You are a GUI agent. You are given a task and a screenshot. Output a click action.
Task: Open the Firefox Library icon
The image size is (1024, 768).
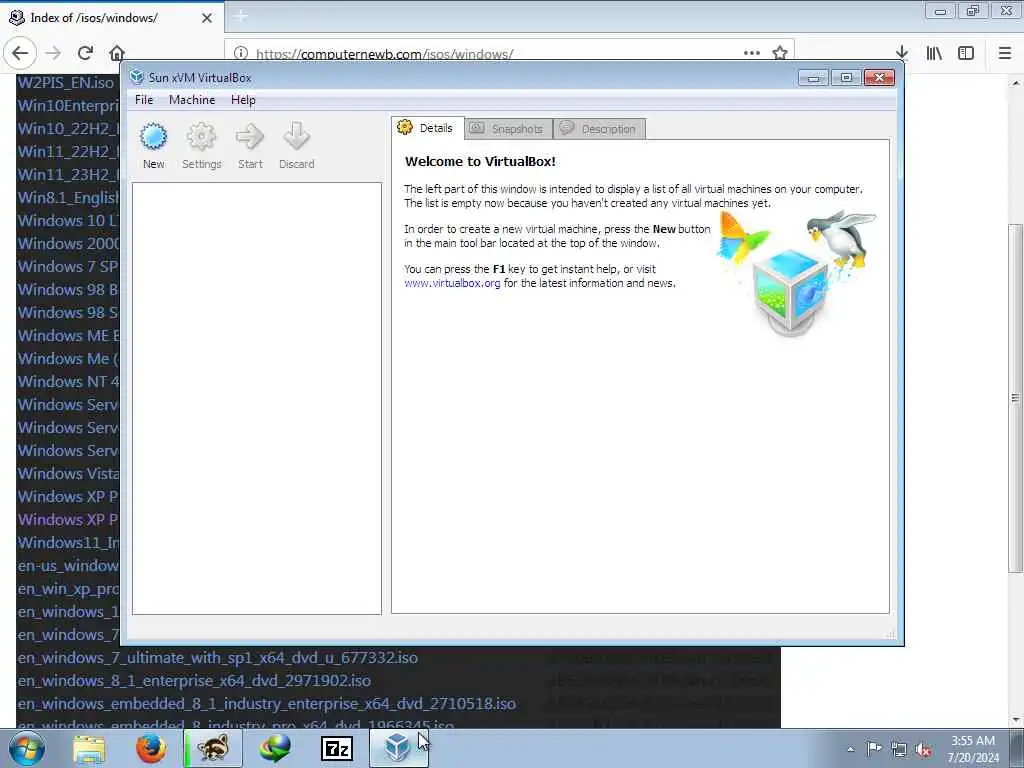(x=934, y=53)
